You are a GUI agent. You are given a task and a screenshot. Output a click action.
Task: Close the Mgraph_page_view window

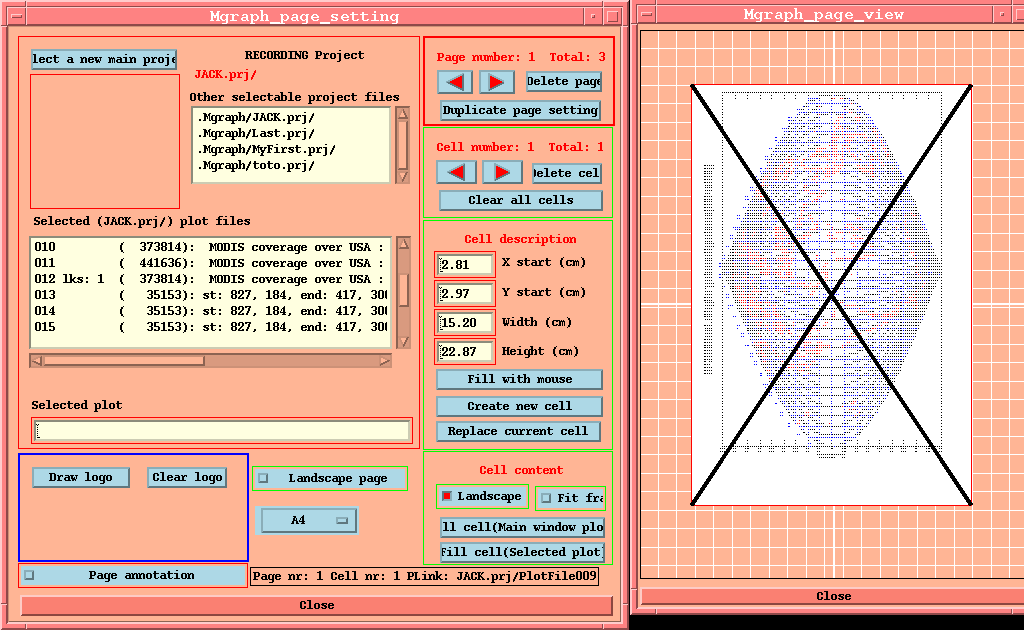(833, 596)
